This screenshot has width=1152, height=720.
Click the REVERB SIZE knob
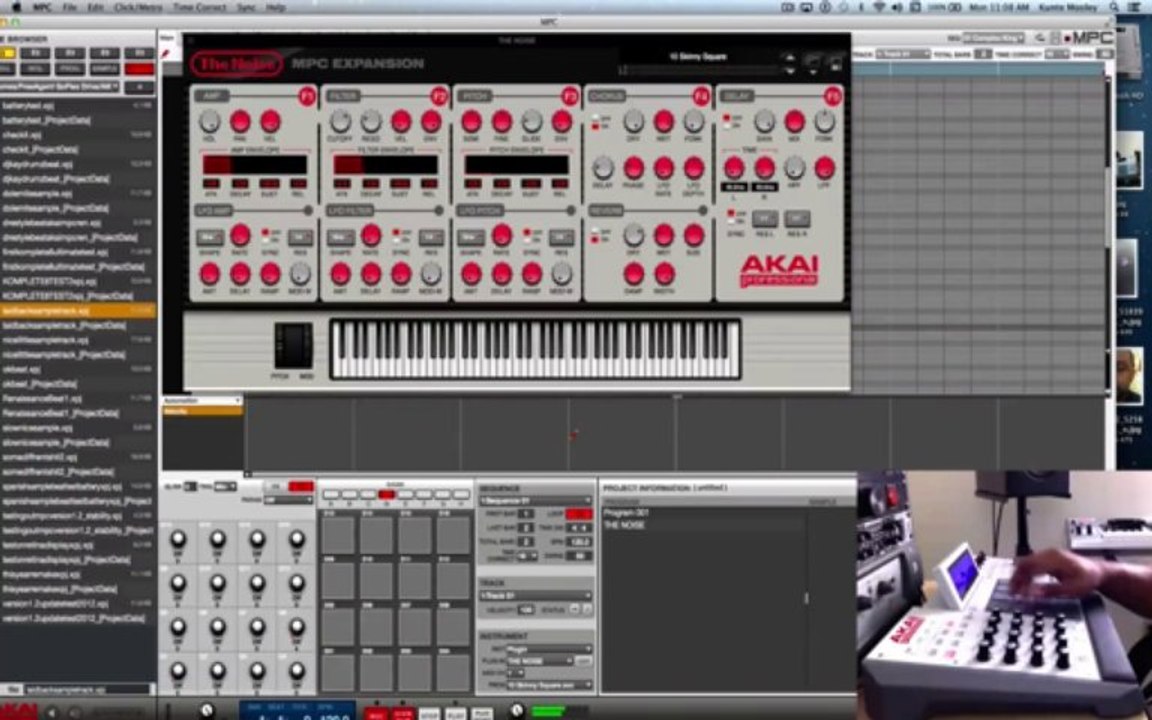[694, 235]
